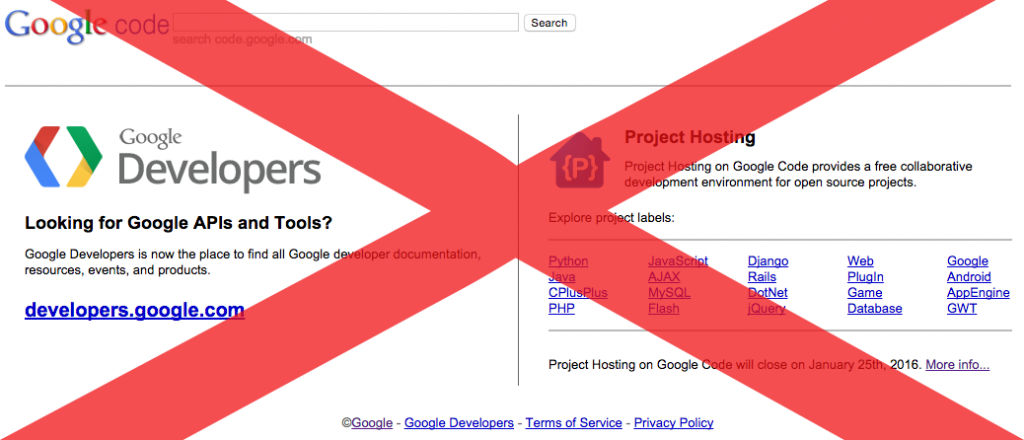The width and height of the screenshot is (1024, 440).
Task: Open the Rails project label
Action: 762,277
